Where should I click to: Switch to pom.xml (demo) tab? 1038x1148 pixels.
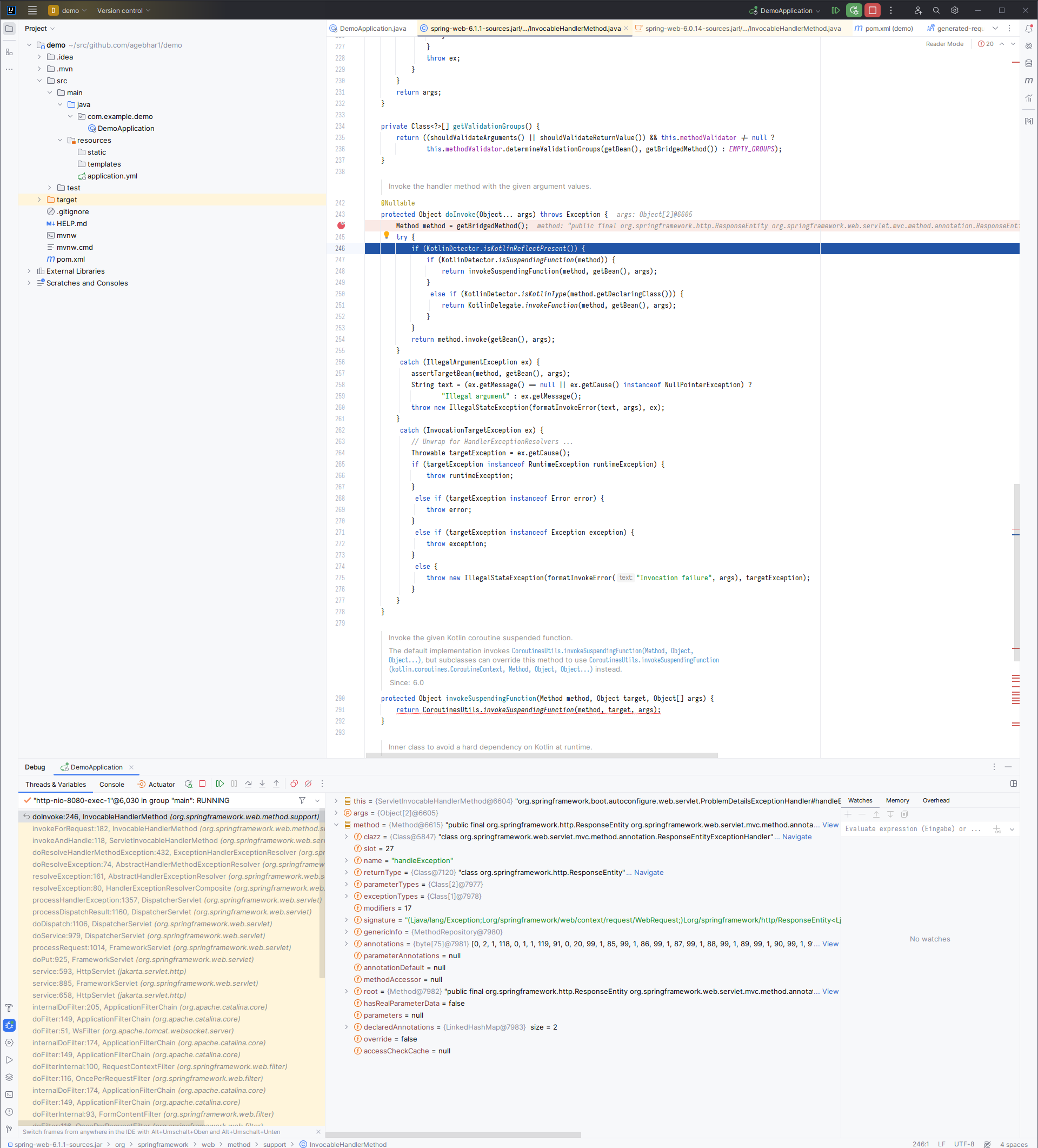tap(884, 29)
